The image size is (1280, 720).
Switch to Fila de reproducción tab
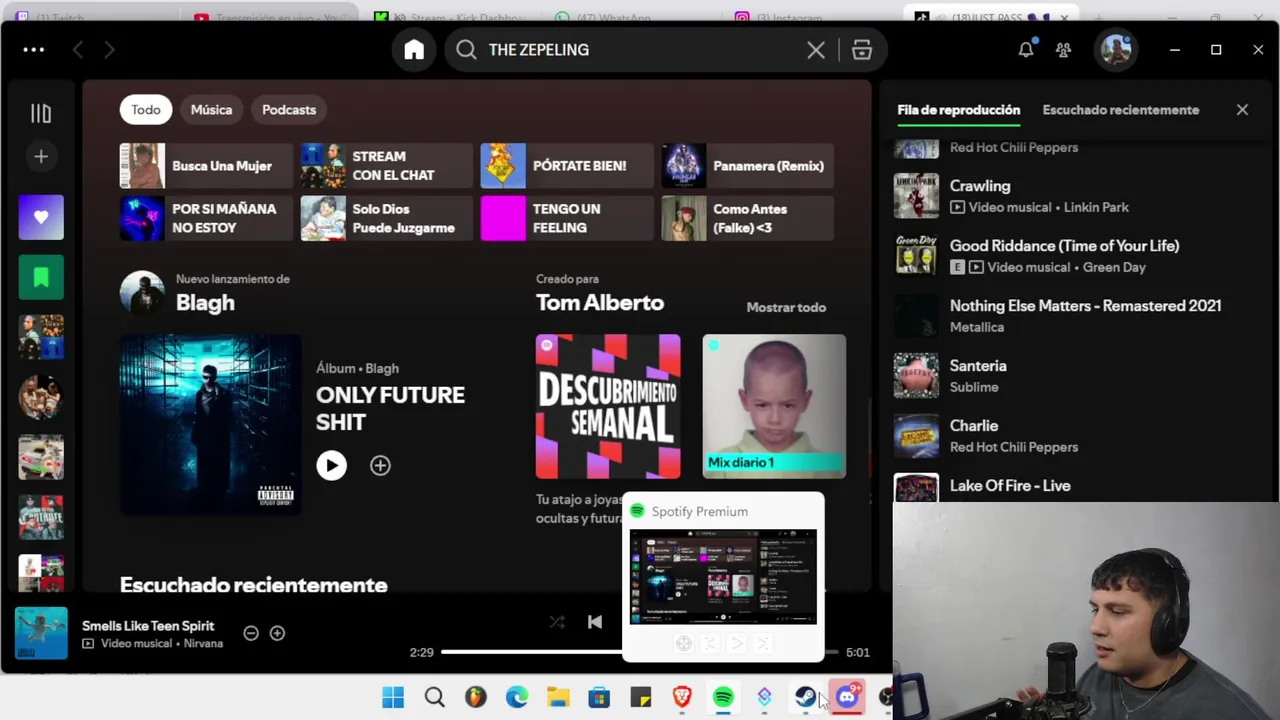click(x=958, y=110)
